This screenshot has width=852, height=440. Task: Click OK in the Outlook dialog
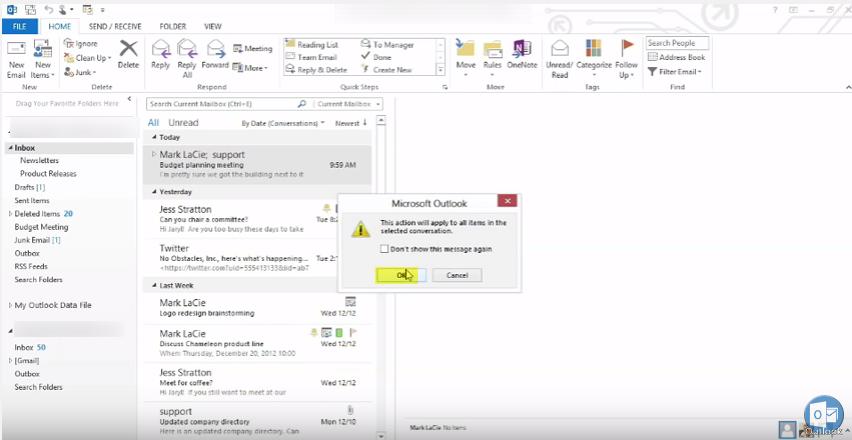click(x=401, y=275)
